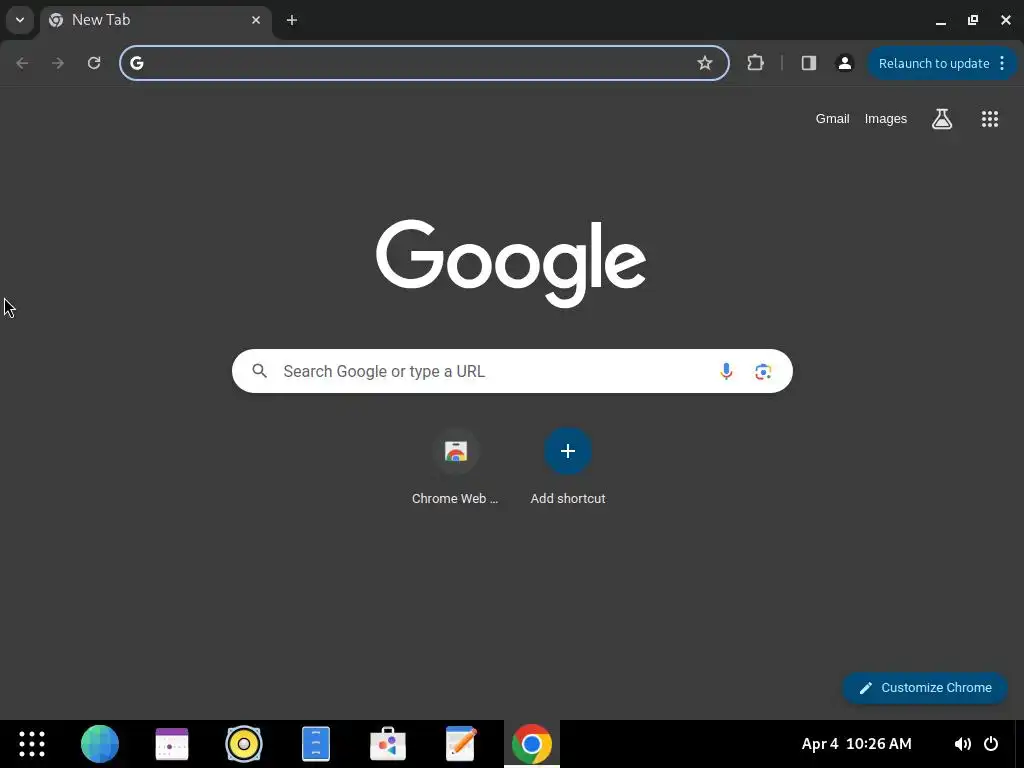The image size is (1024, 768).
Task: Open Chrome Web Store shortcut
Action: pyautogui.click(x=455, y=466)
